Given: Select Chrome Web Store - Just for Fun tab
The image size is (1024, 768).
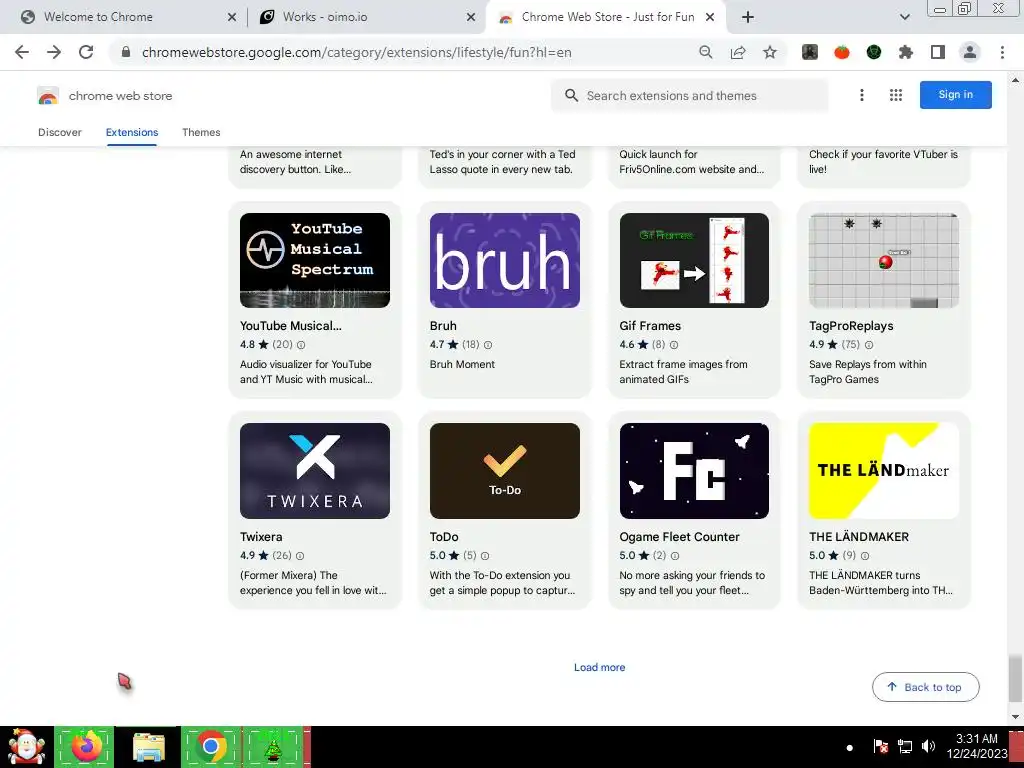Looking at the screenshot, I should click(x=606, y=17).
